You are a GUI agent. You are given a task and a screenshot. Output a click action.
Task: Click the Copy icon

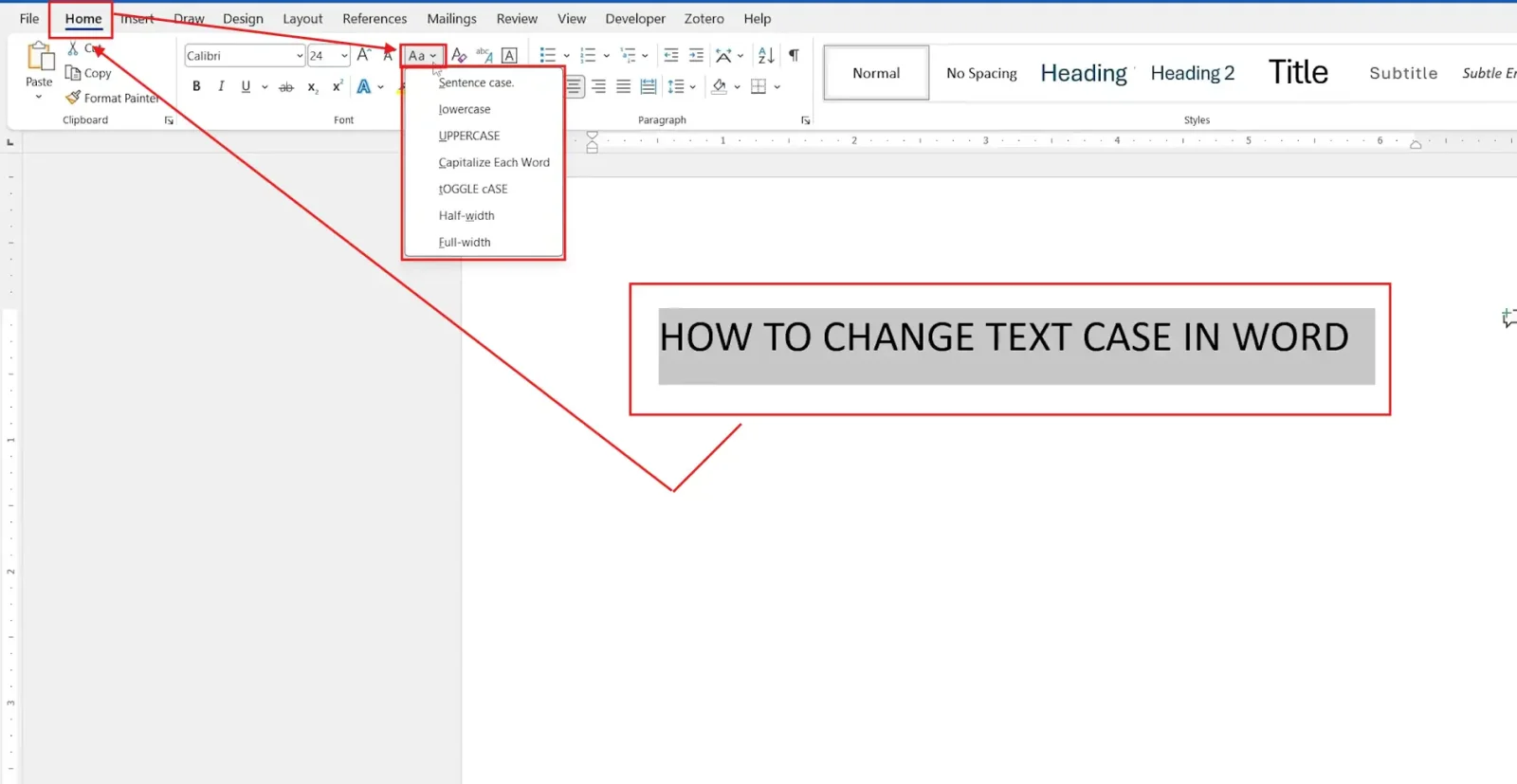tap(72, 73)
